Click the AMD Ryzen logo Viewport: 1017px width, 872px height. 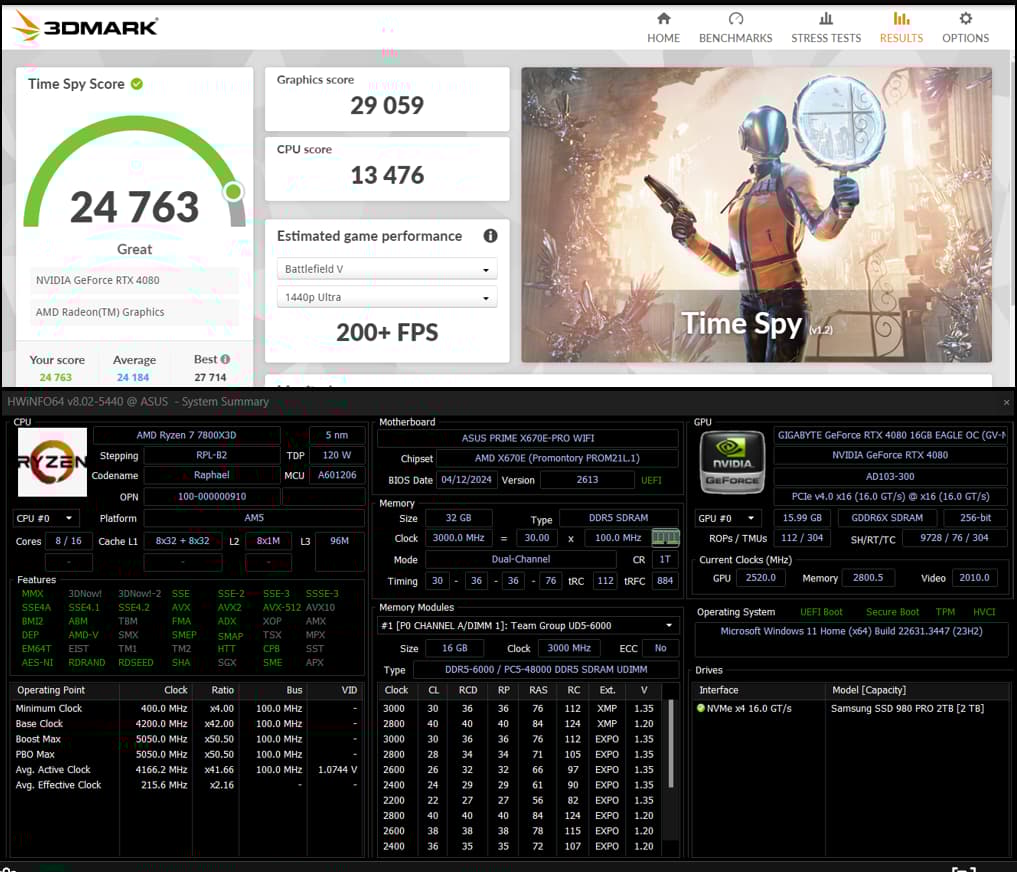tap(52, 462)
